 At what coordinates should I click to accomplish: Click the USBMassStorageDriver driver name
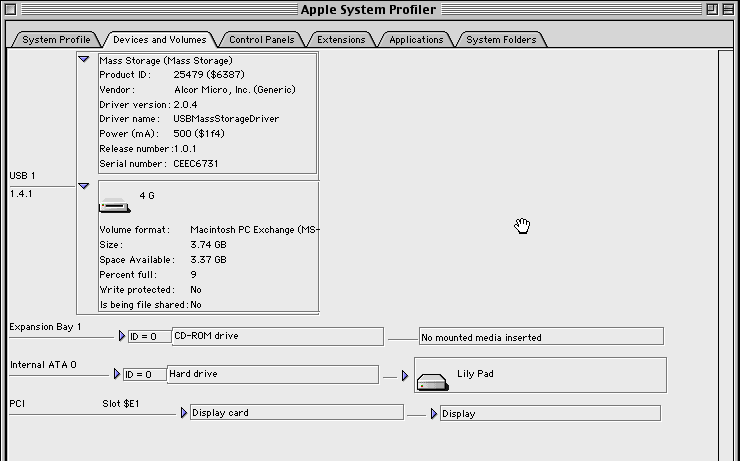[x=226, y=119]
